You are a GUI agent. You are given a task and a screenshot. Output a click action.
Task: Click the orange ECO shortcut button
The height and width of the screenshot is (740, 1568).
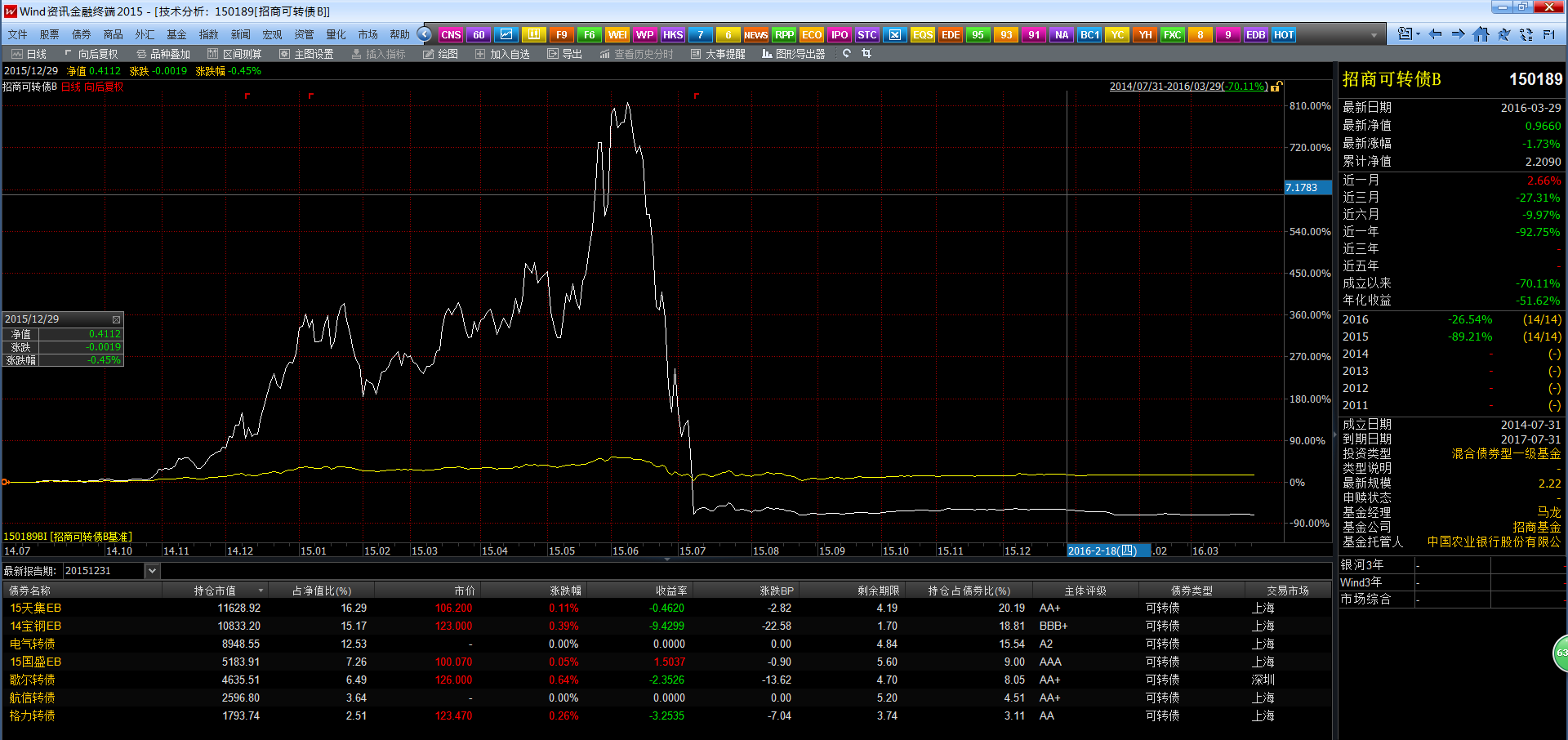click(x=812, y=35)
